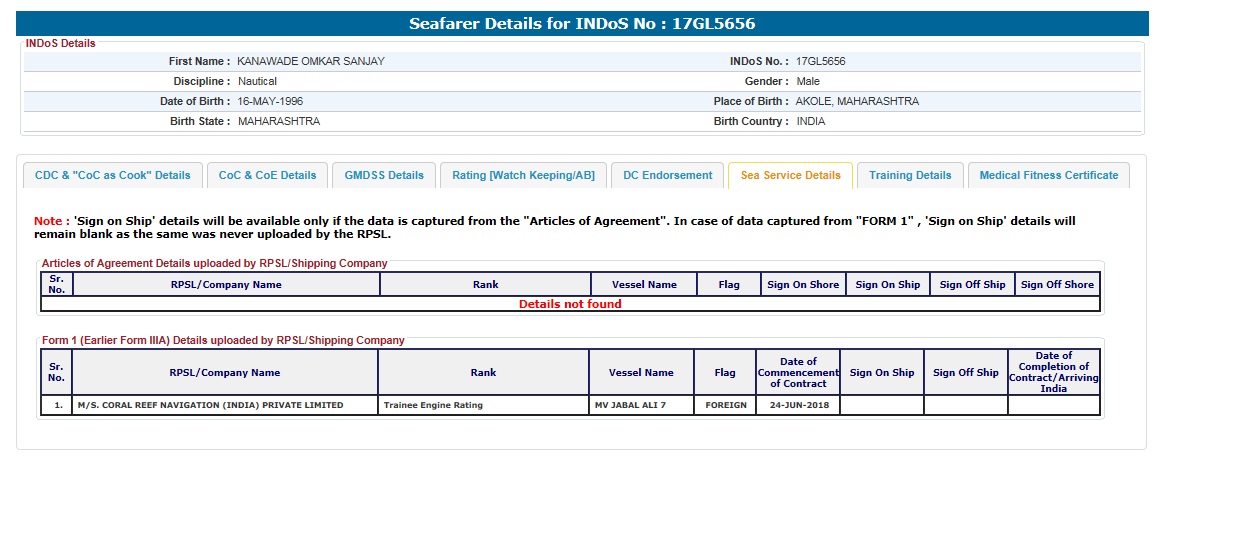This screenshot has width=1234, height=550.
Task: Click the INDoS No. value 17GL5656
Action: point(820,62)
